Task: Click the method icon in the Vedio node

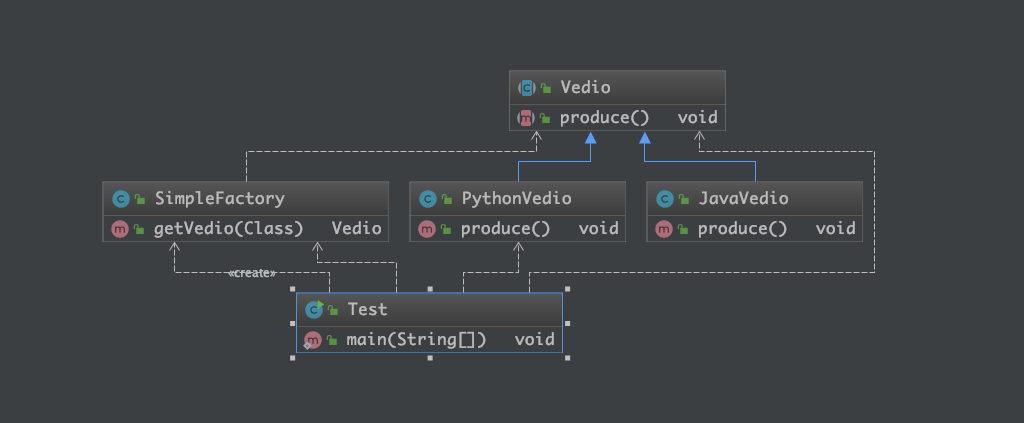Action: (x=526, y=118)
